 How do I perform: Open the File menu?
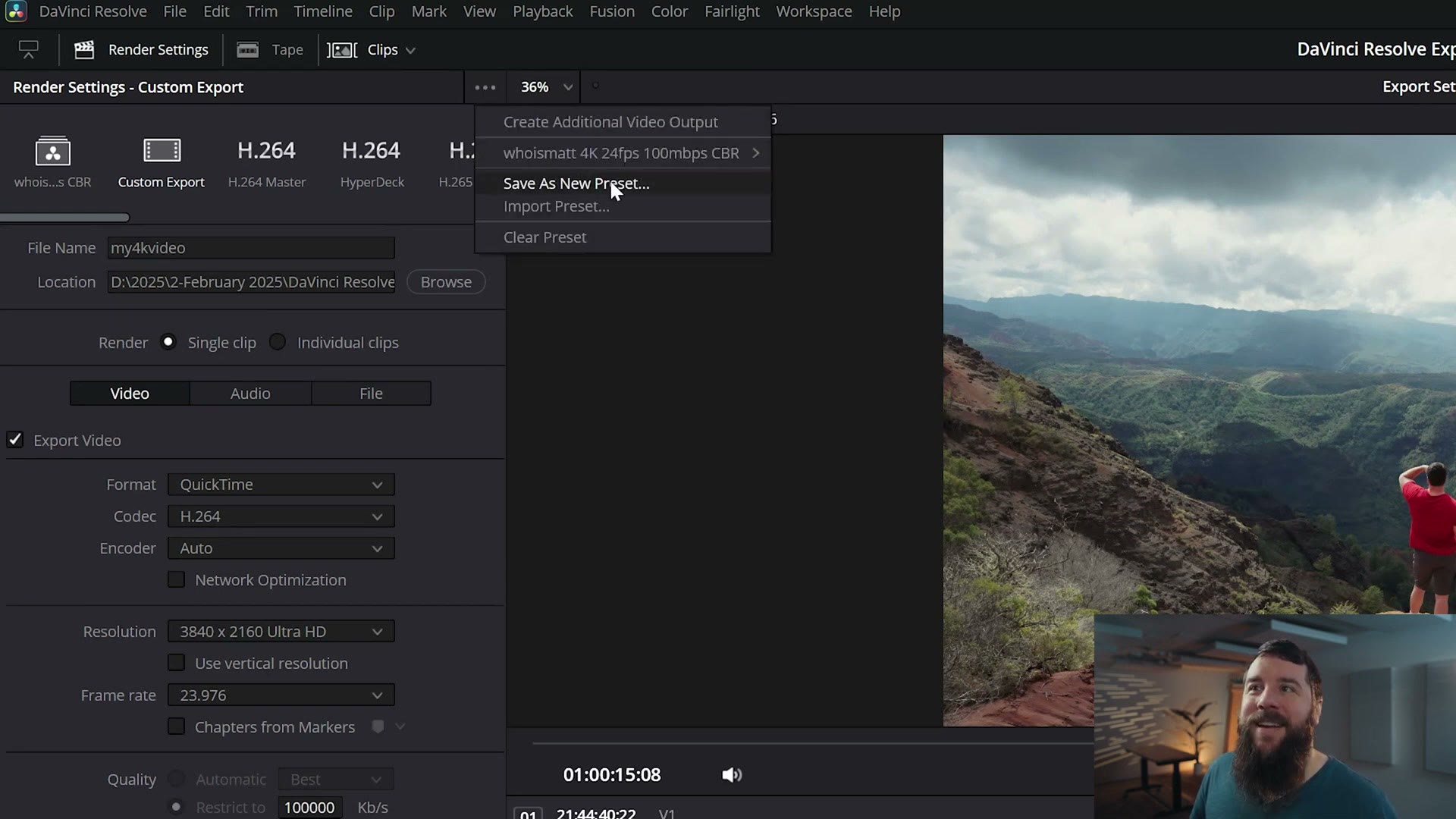coord(174,11)
